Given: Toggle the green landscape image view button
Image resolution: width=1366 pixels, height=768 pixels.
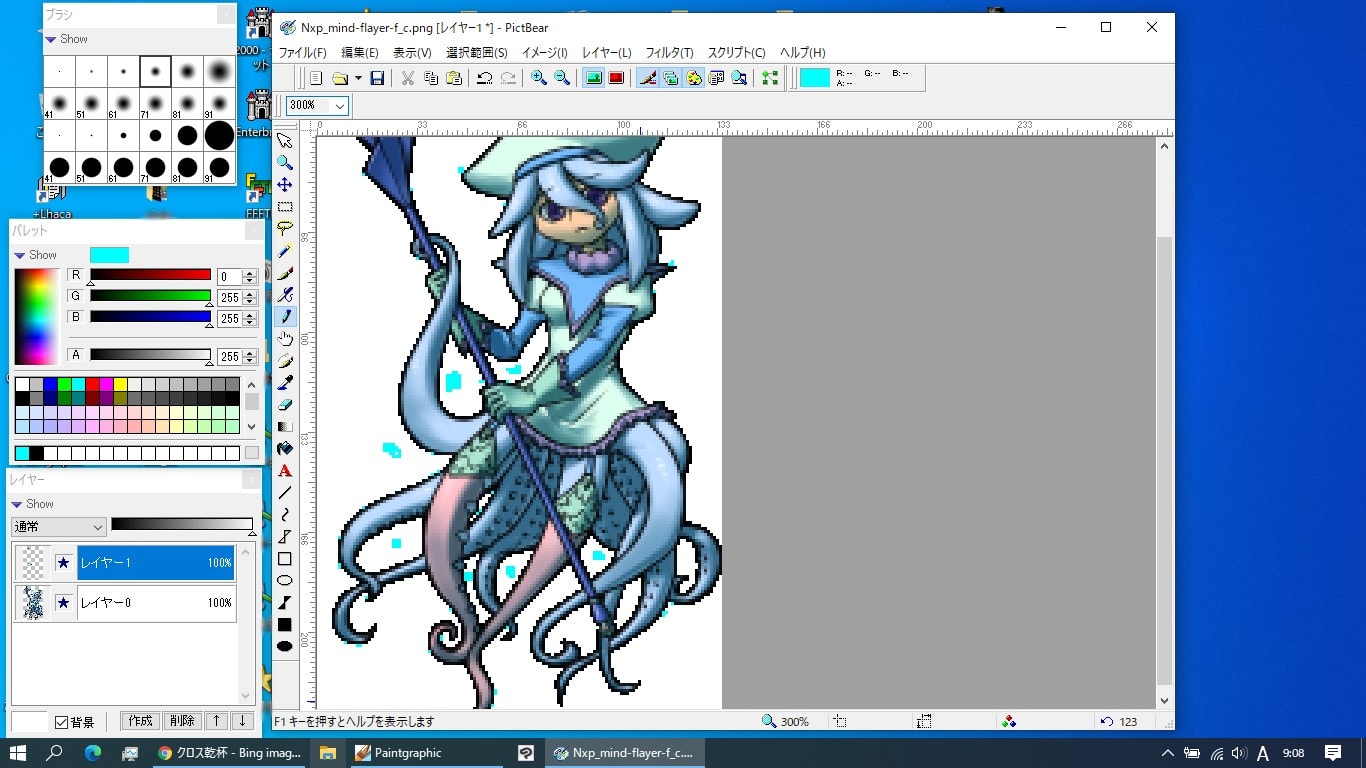Looking at the screenshot, I should point(593,78).
